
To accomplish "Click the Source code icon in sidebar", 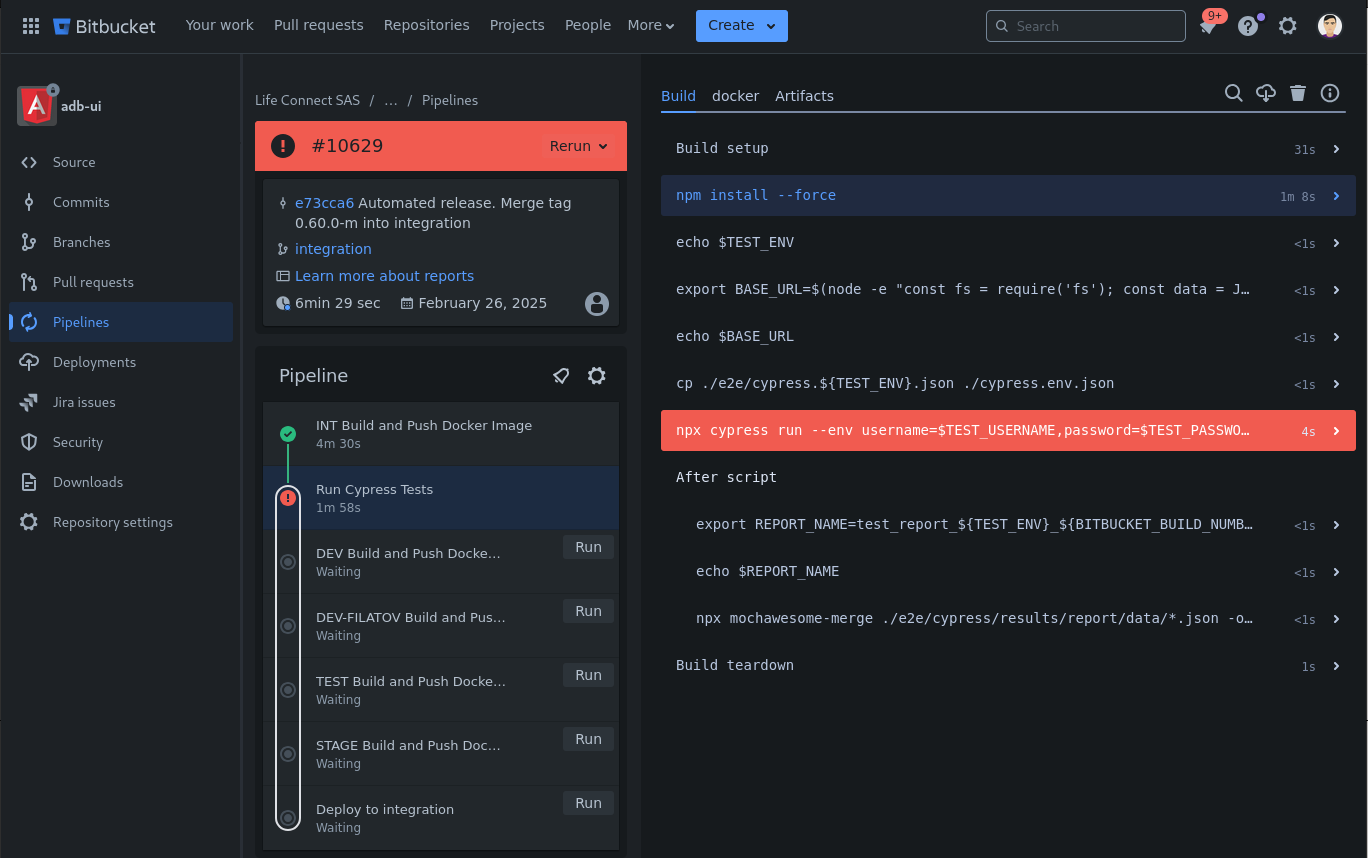I will pos(29,162).
